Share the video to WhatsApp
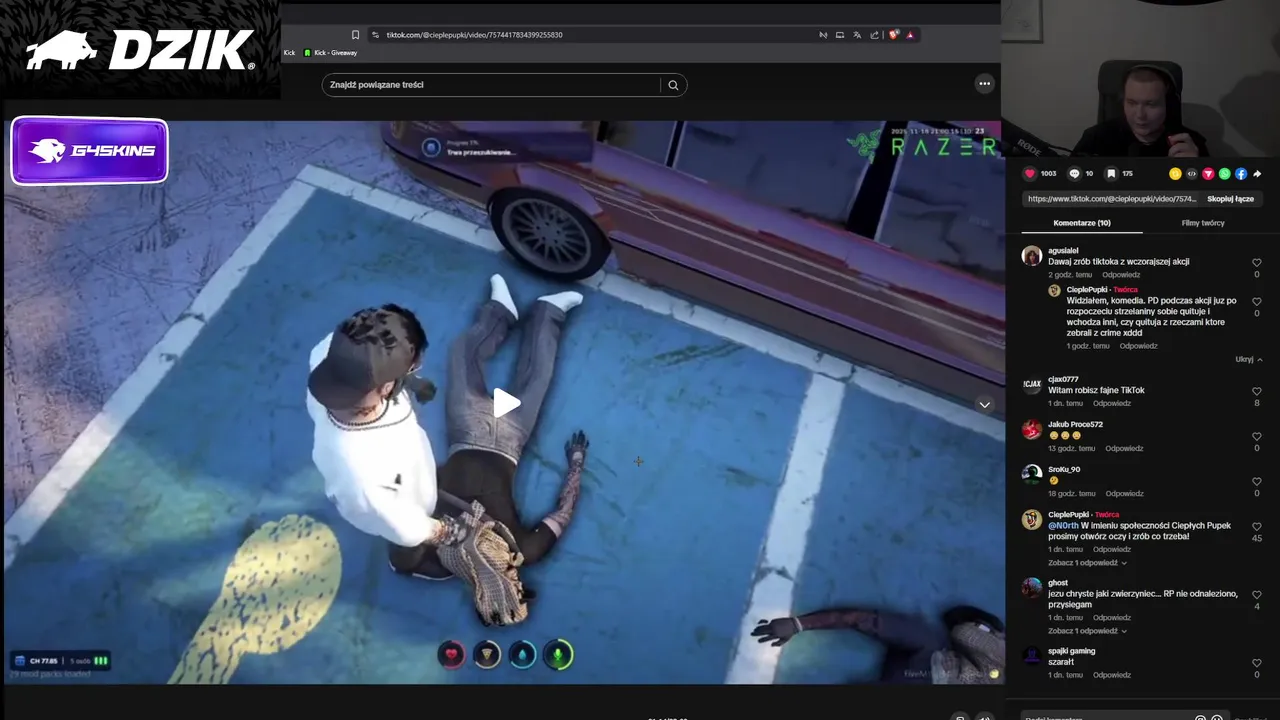 pyautogui.click(x=1224, y=174)
